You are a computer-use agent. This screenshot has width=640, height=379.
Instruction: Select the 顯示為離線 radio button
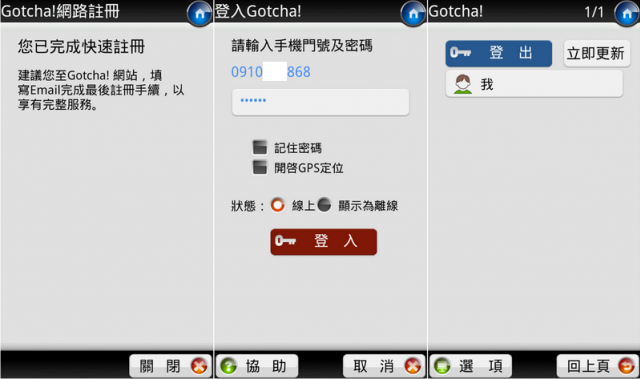pos(324,205)
